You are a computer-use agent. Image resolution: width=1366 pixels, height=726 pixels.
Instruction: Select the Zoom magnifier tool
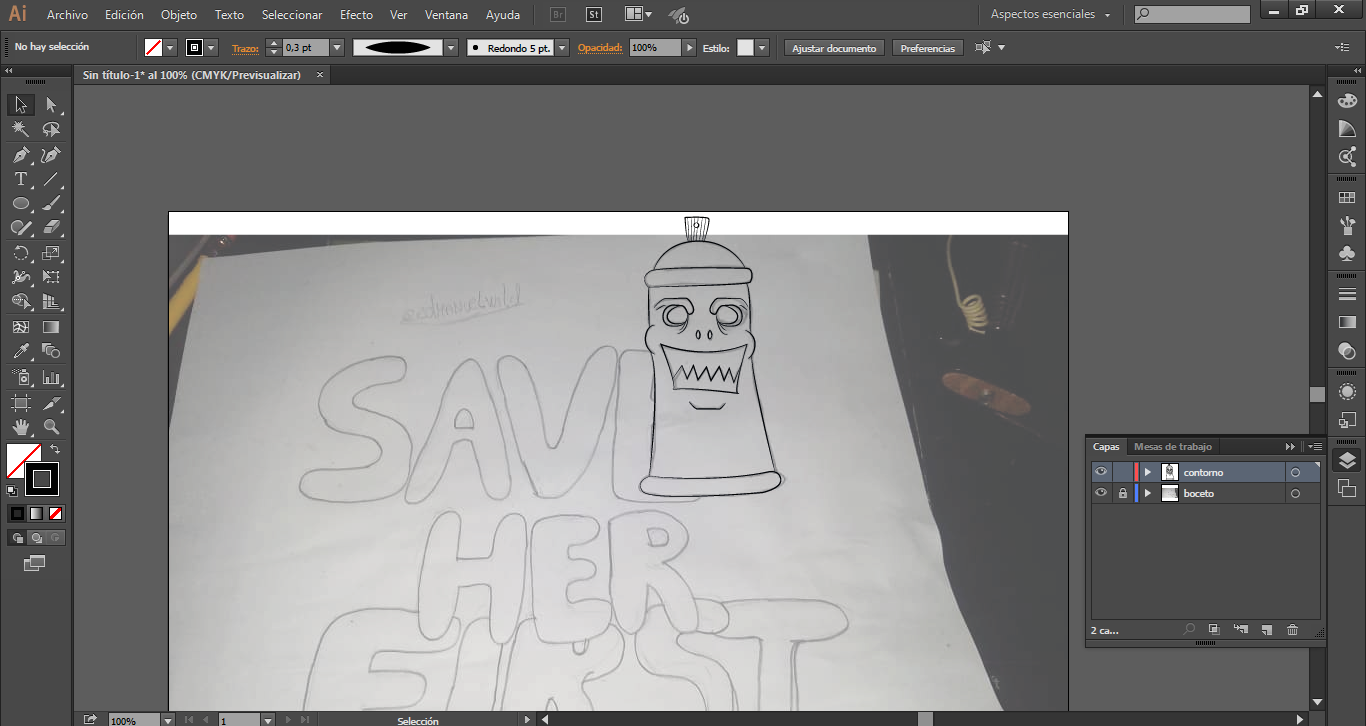[x=51, y=427]
